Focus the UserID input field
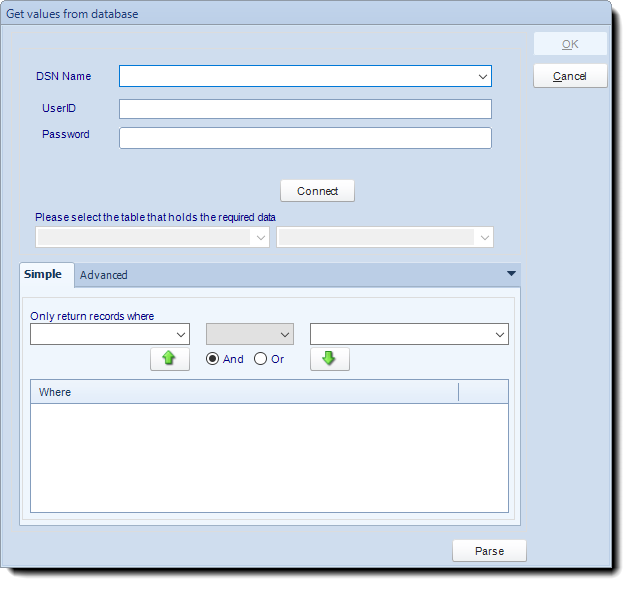 click(305, 109)
